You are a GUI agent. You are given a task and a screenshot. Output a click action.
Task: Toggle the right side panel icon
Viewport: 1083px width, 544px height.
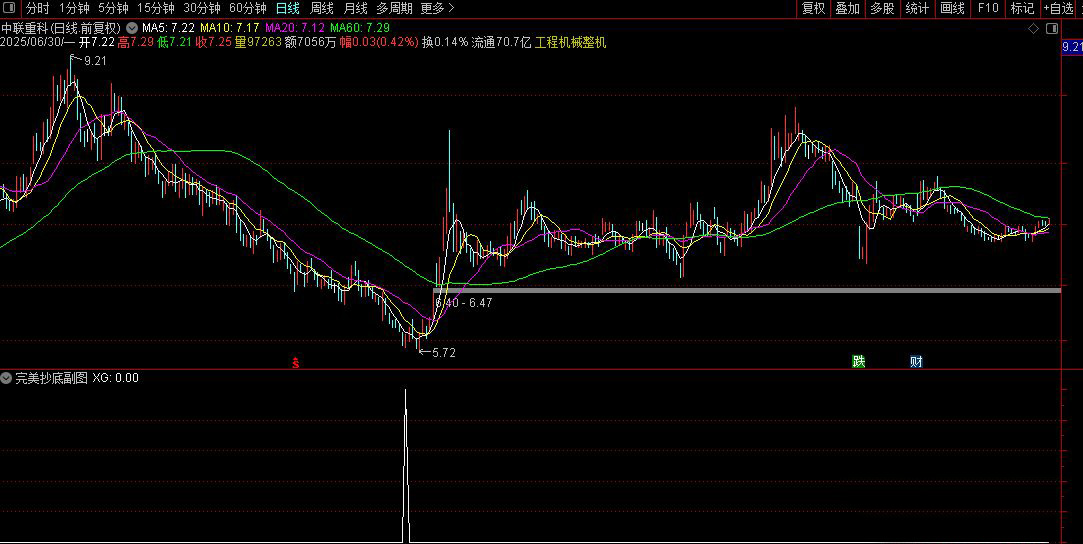pos(1052,28)
